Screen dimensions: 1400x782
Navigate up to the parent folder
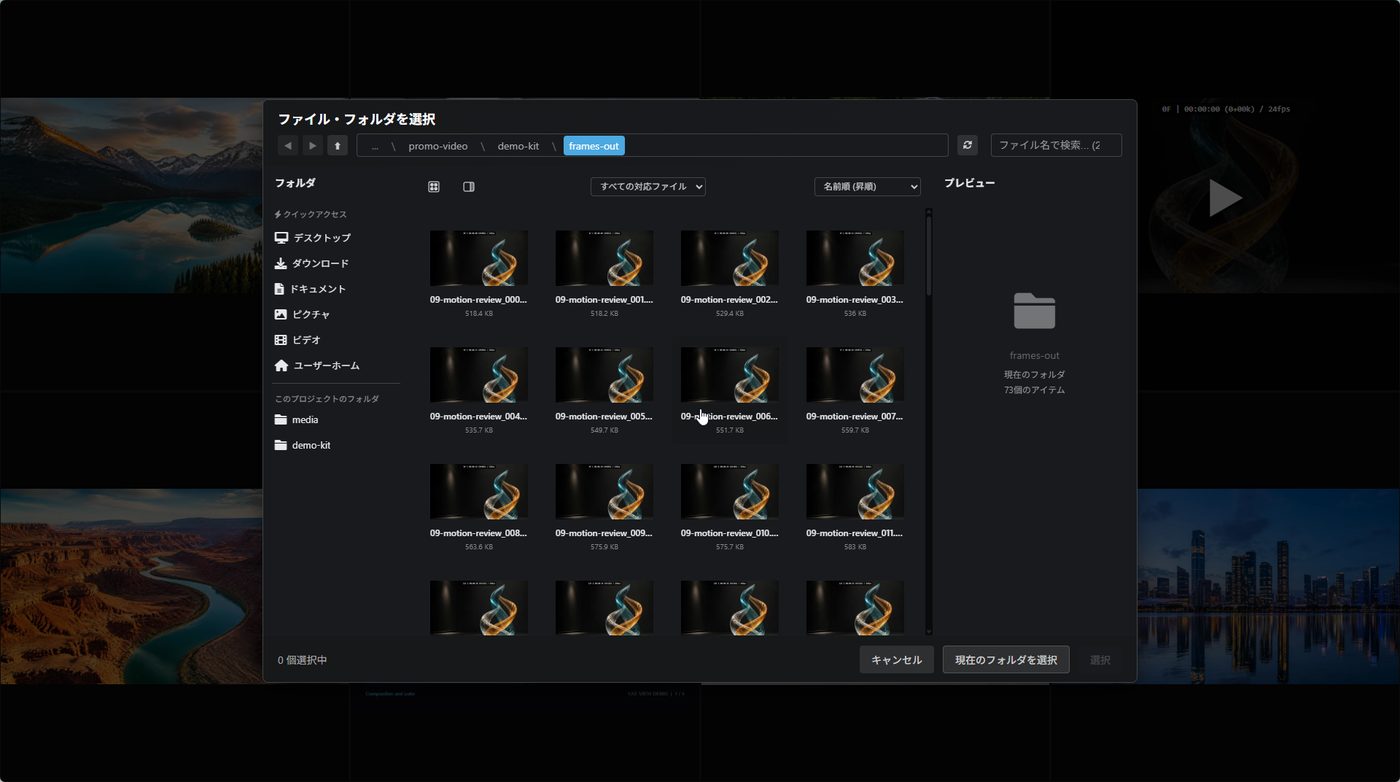[x=338, y=146]
